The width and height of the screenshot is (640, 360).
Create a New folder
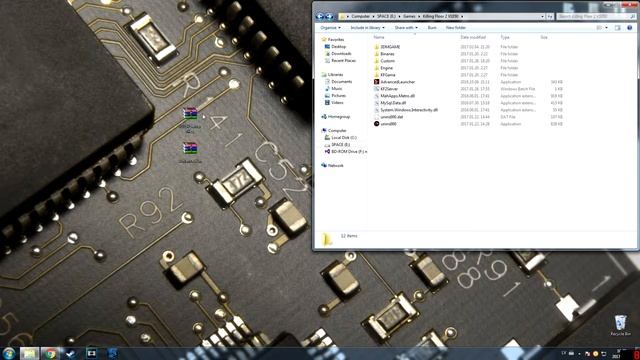[456, 28]
